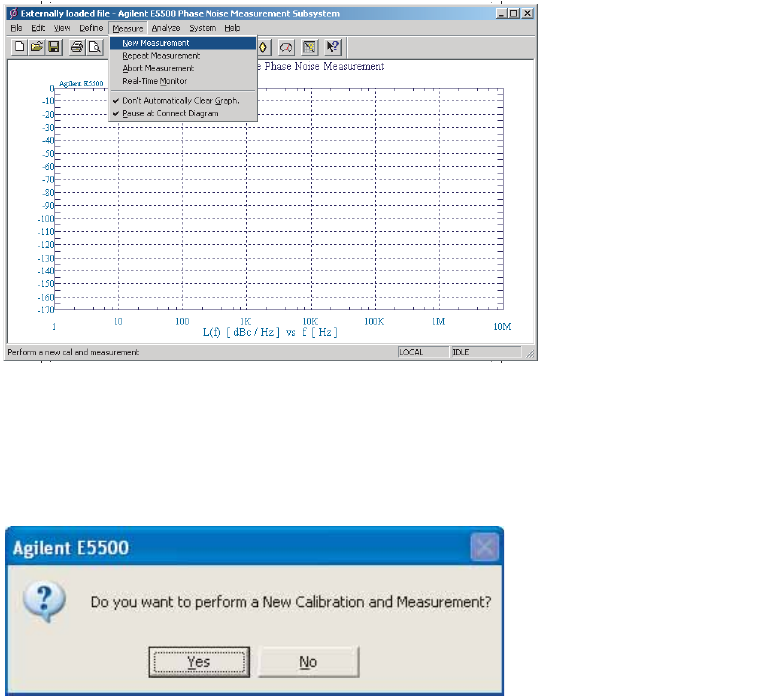
Task: Toggle Pause at Connect Diagram option
Action: 183,114
